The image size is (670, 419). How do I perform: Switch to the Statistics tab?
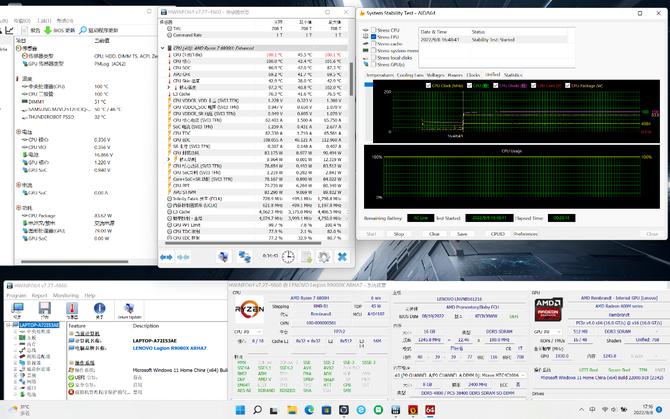(x=512, y=75)
